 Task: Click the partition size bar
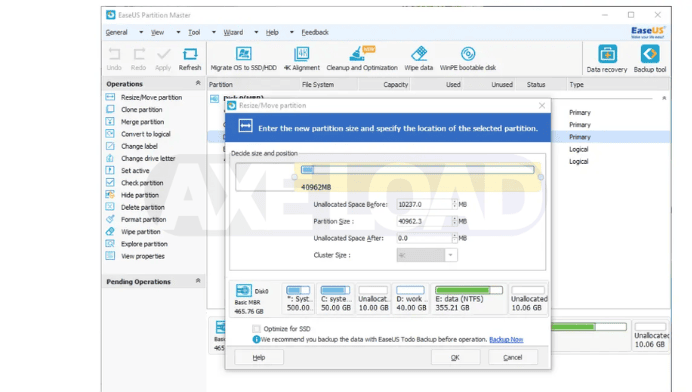point(417,170)
